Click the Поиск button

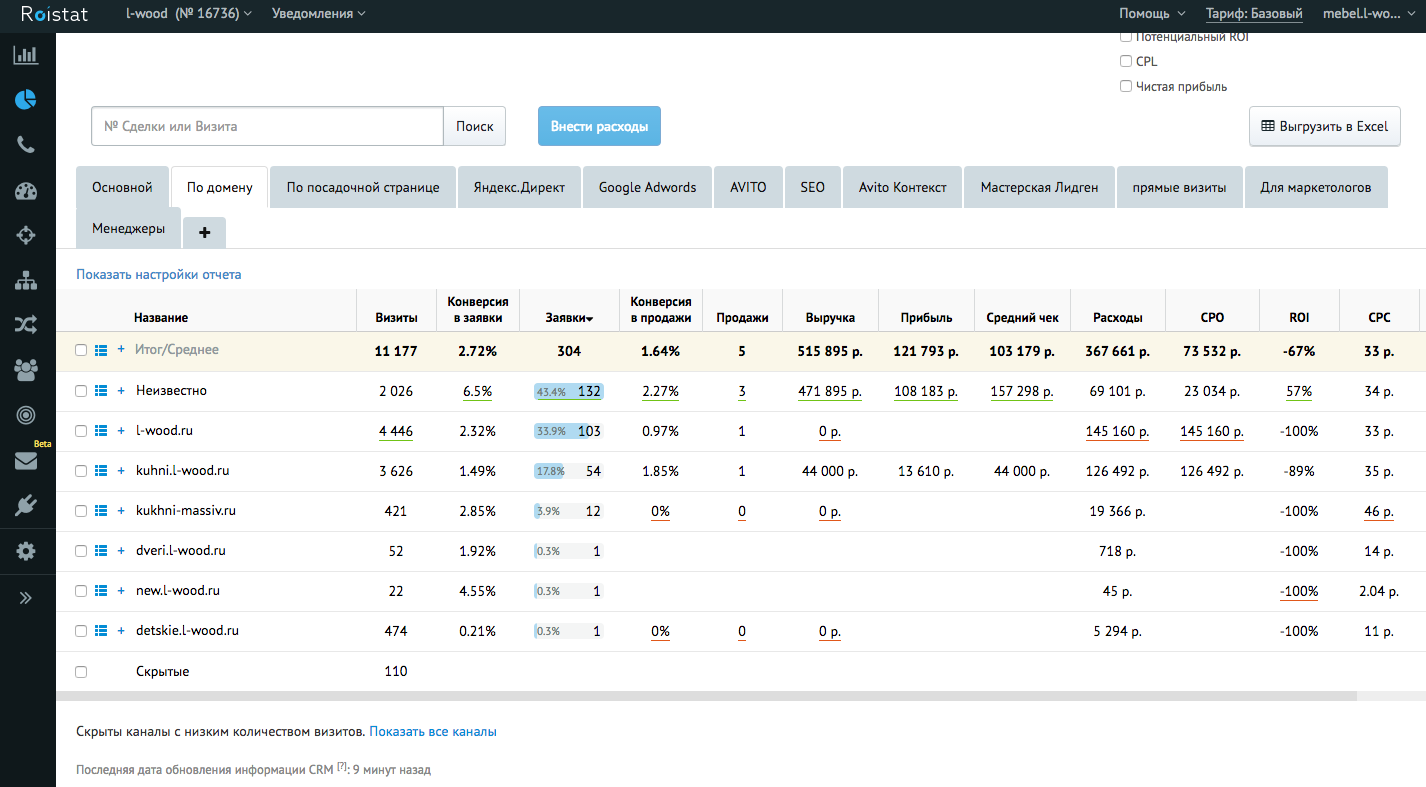pyautogui.click(x=475, y=126)
